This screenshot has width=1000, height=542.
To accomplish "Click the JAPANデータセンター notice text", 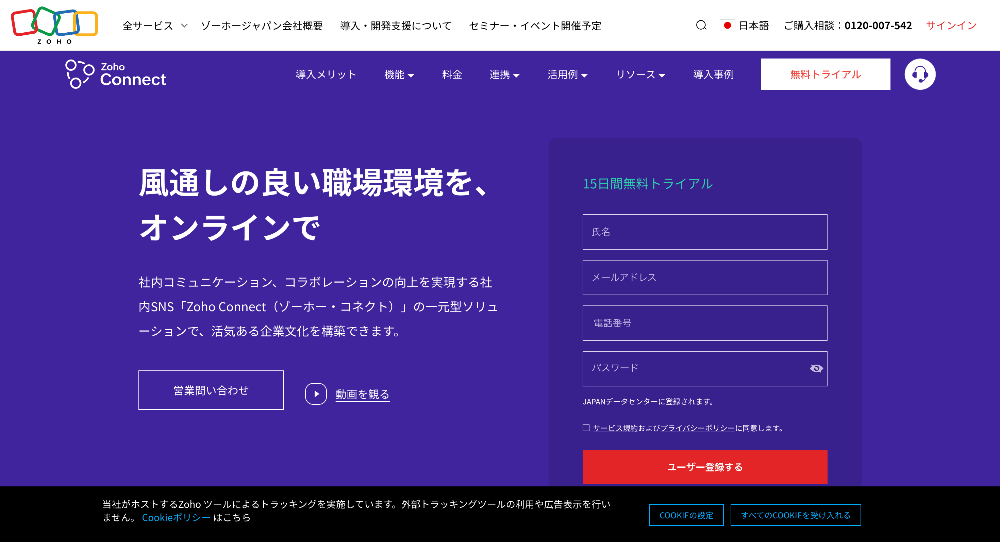I will (x=649, y=402).
